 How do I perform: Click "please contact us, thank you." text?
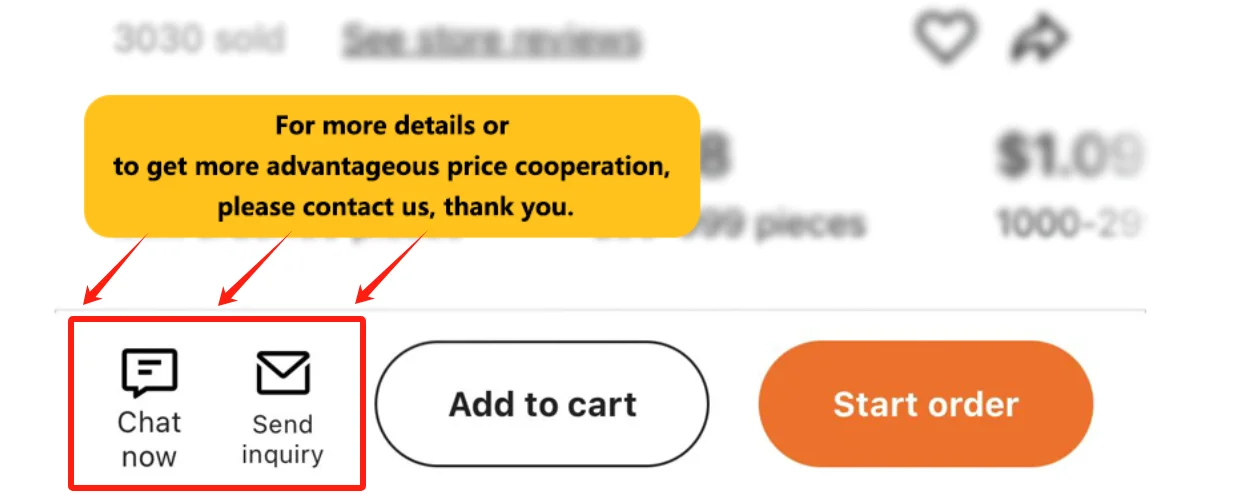coord(394,208)
